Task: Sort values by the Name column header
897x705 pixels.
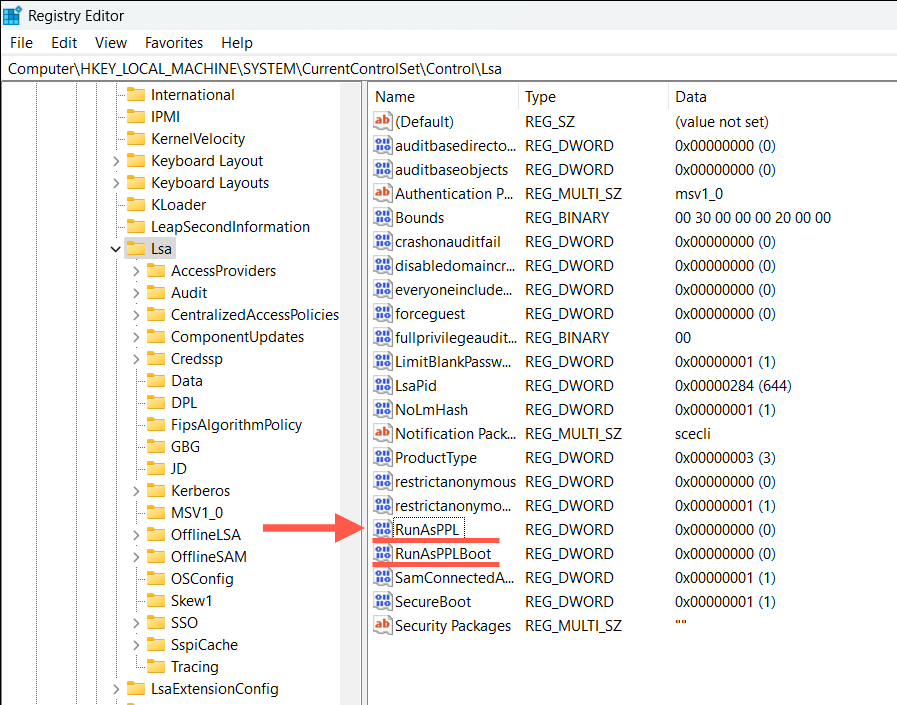Action: (440, 97)
